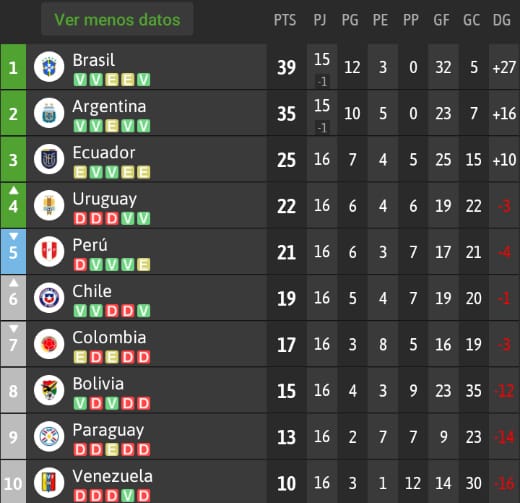Click Uruguay's position up arrow indicator

point(13,190)
